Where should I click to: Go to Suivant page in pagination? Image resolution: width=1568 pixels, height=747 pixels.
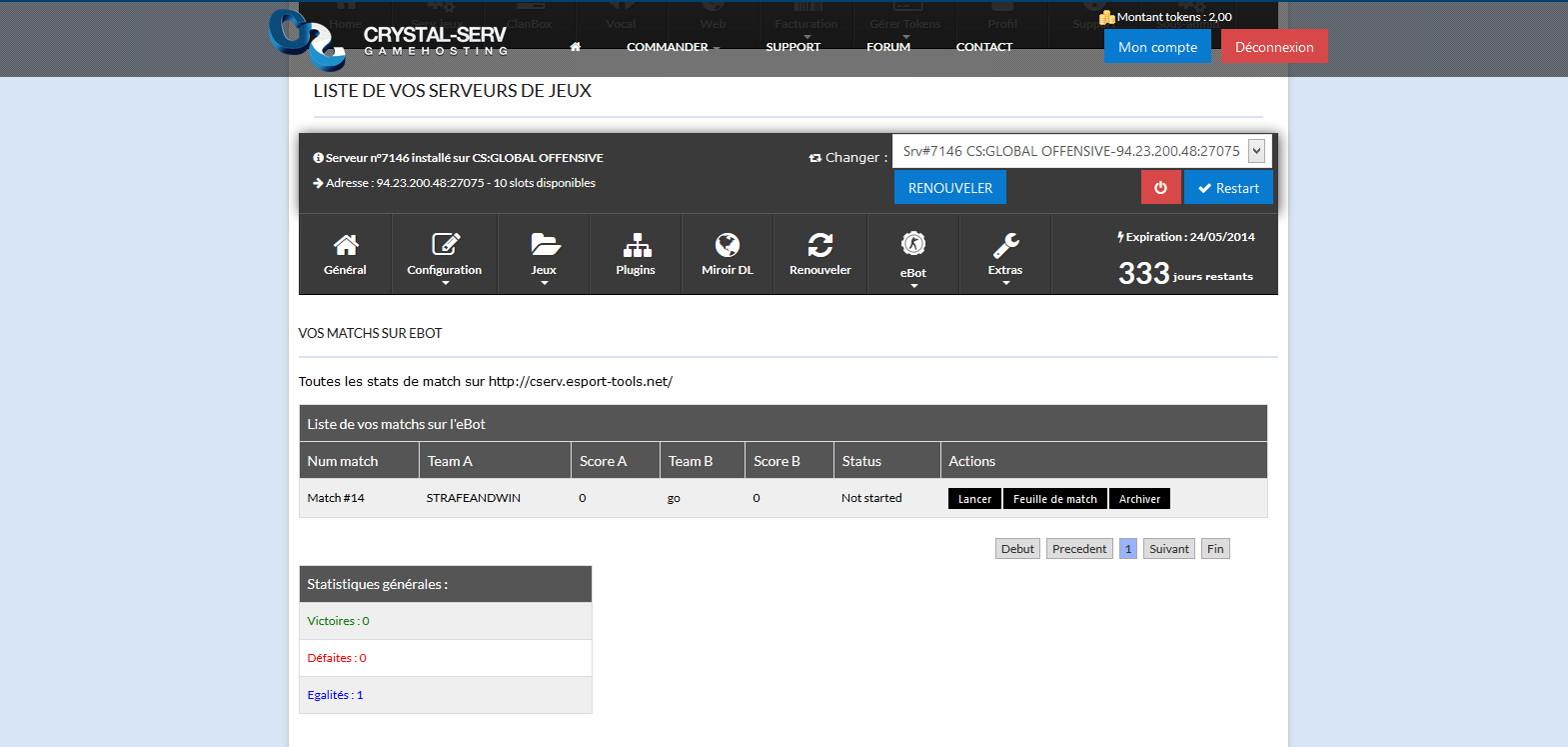point(1168,549)
